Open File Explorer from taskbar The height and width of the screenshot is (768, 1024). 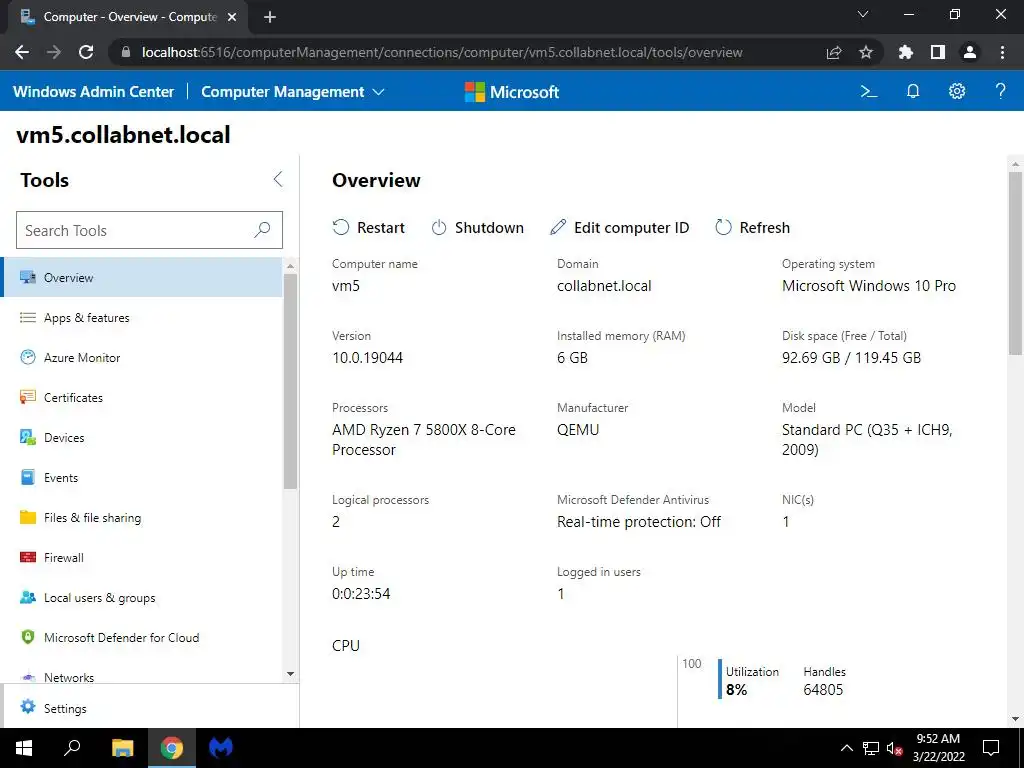point(122,748)
